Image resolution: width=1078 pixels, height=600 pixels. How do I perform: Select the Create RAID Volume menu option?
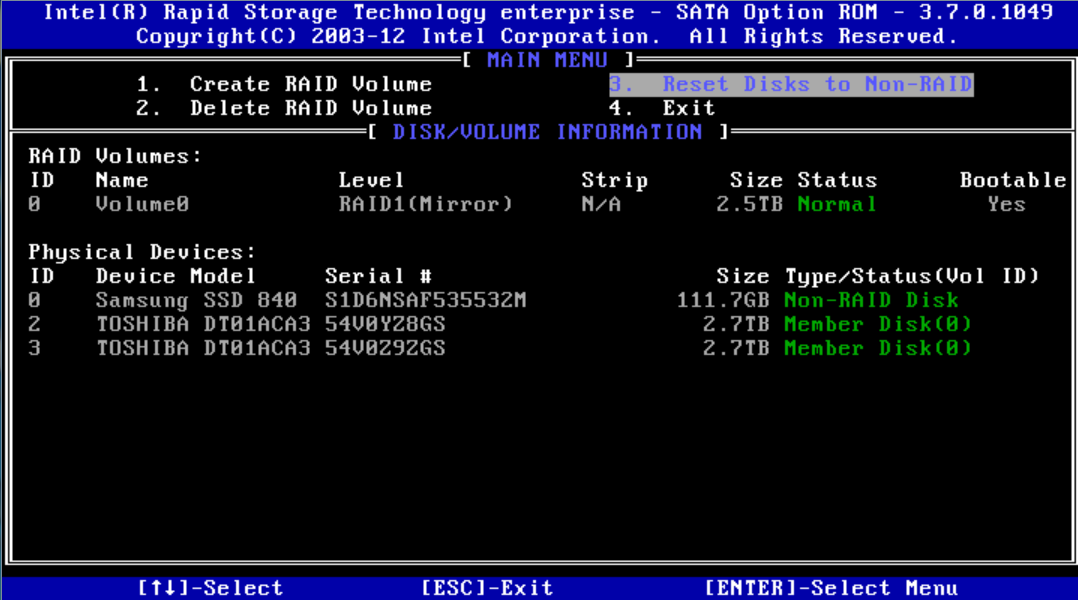(284, 84)
